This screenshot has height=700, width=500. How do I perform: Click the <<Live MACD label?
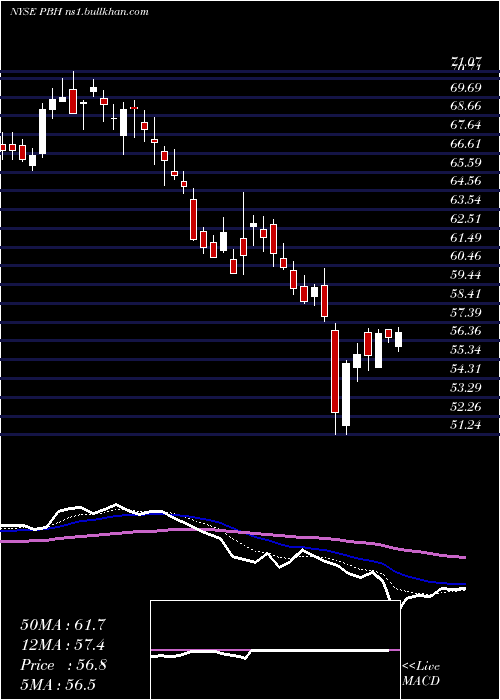tap(421, 674)
